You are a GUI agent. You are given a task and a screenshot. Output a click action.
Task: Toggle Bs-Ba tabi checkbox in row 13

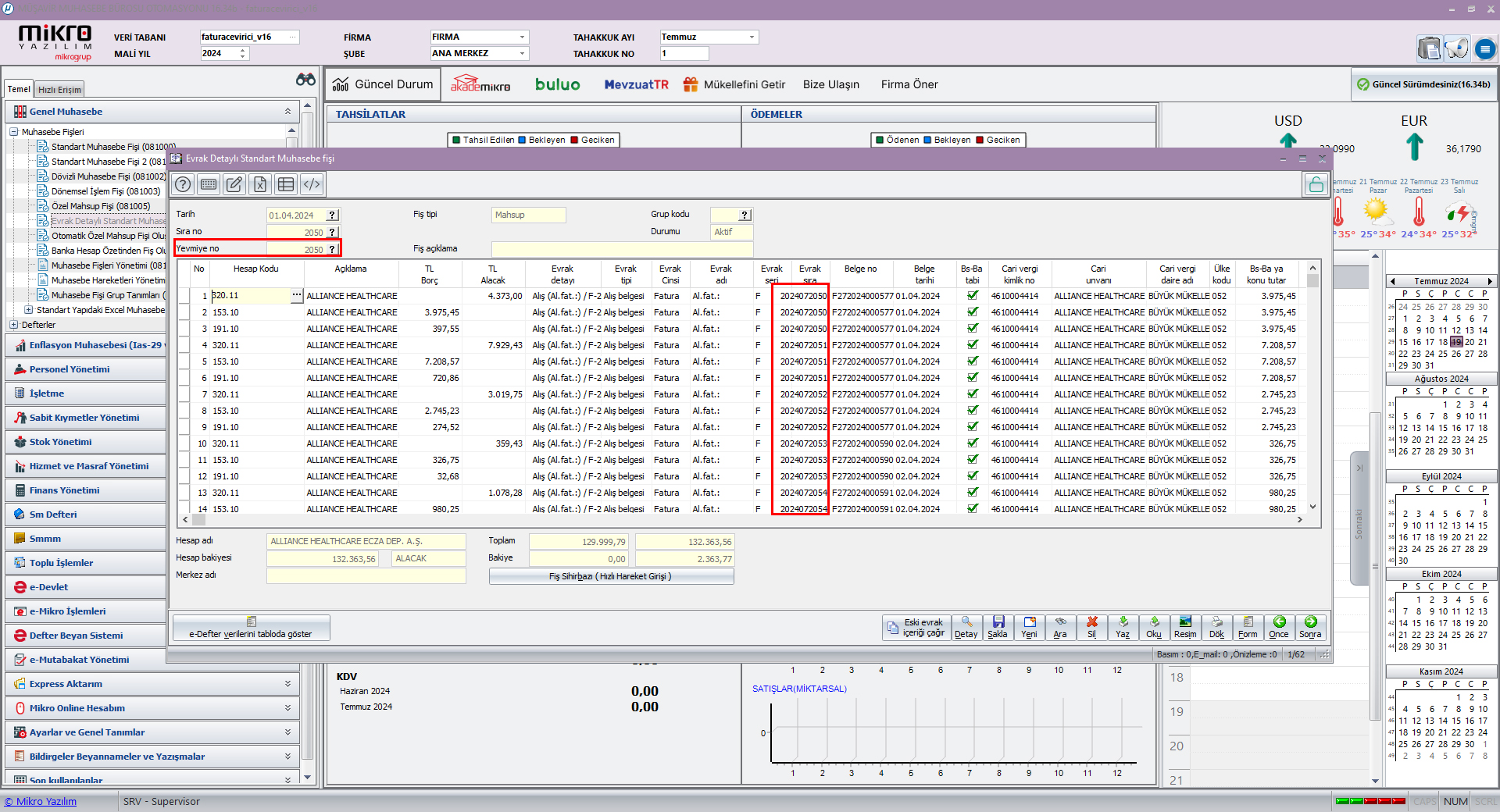coord(972,493)
